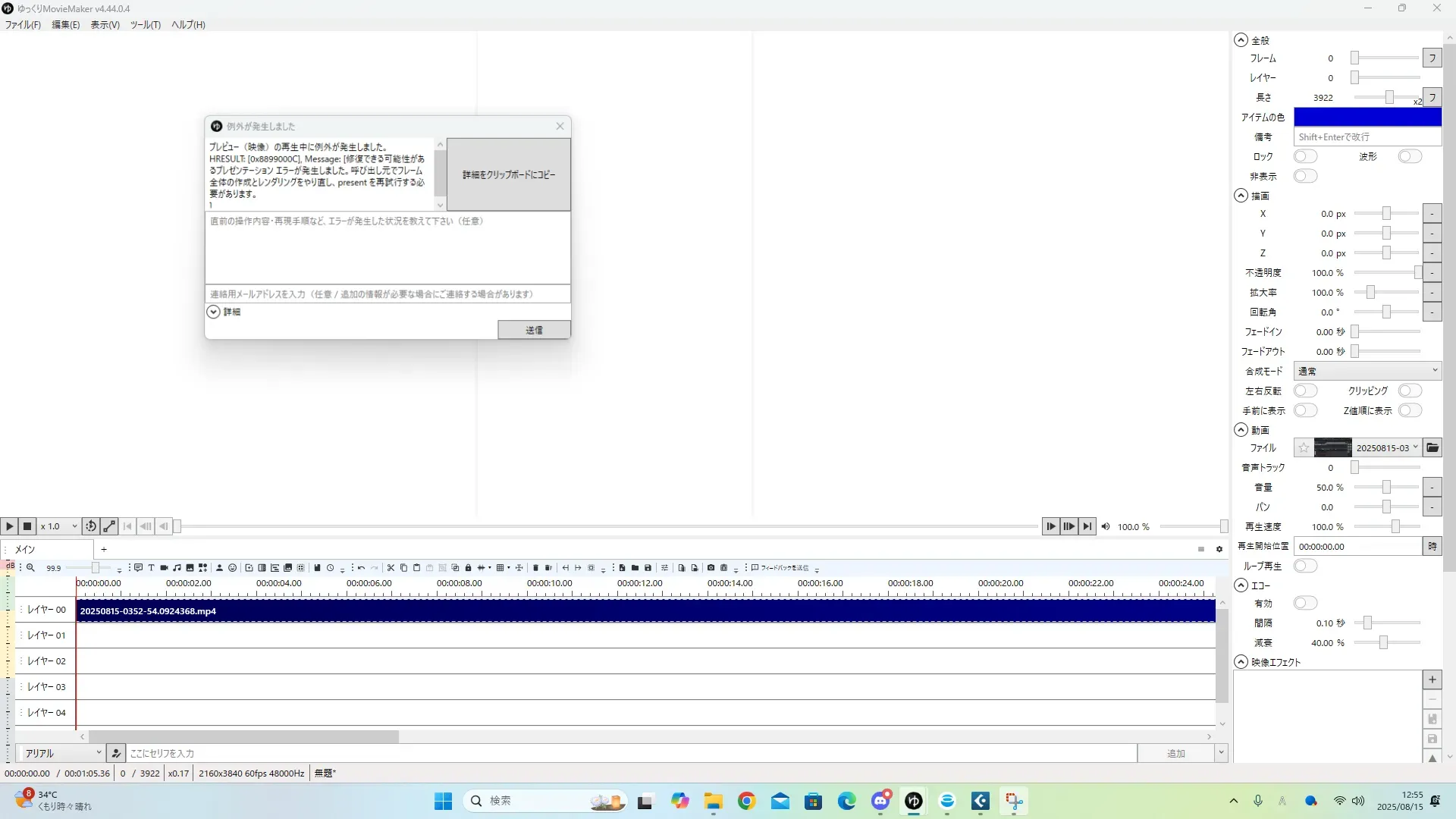Open the ツール(T) menu
The height and width of the screenshot is (819, 1456).
pyautogui.click(x=145, y=25)
